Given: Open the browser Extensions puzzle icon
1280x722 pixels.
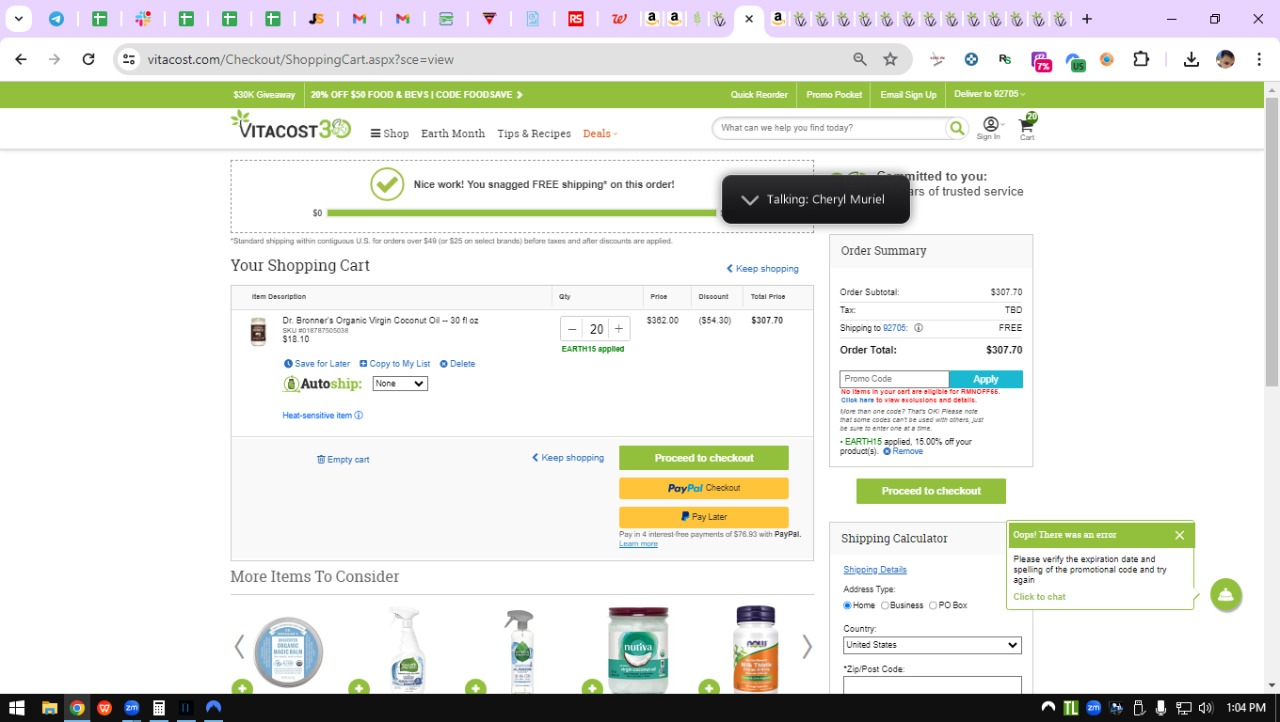Looking at the screenshot, I should tap(1141, 59).
